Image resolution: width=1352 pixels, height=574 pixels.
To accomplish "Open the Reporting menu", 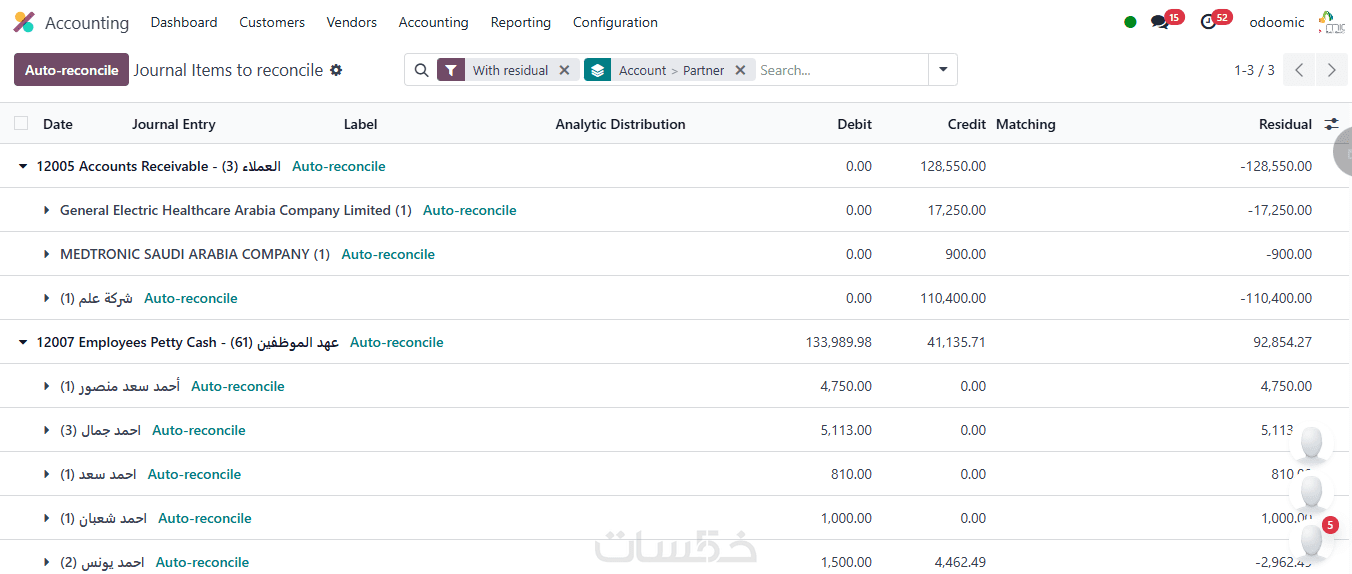I will 520,22.
